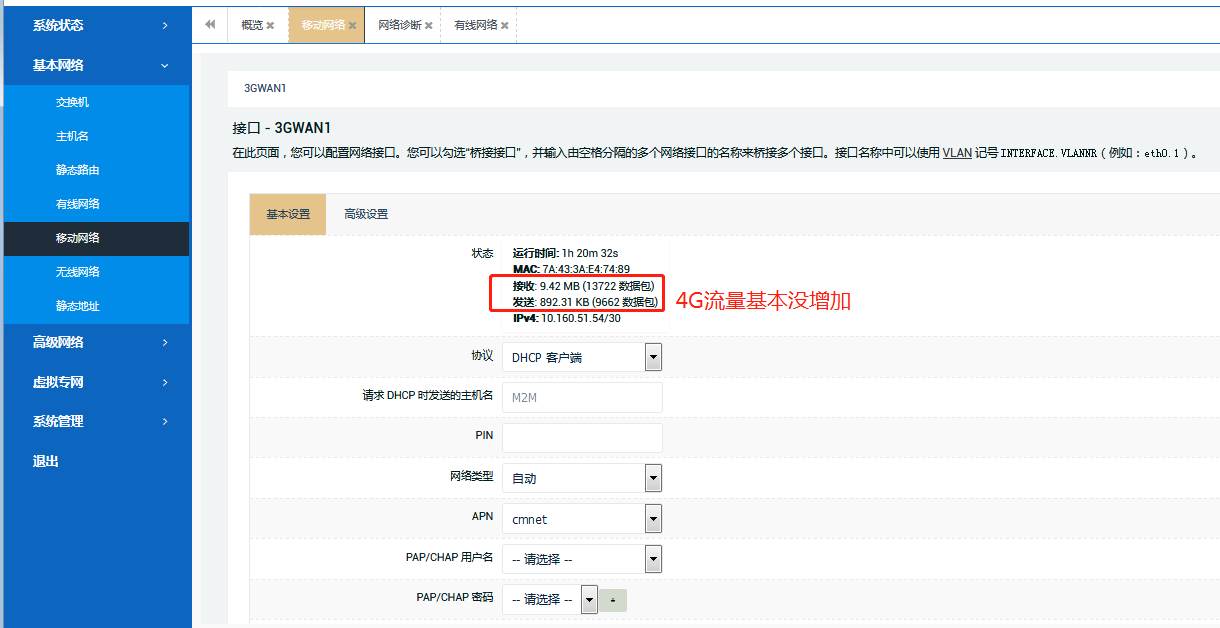This screenshot has width=1220, height=628.
Task: Close the 网络诊断 tab with its x icon
Action: point(430,26)
